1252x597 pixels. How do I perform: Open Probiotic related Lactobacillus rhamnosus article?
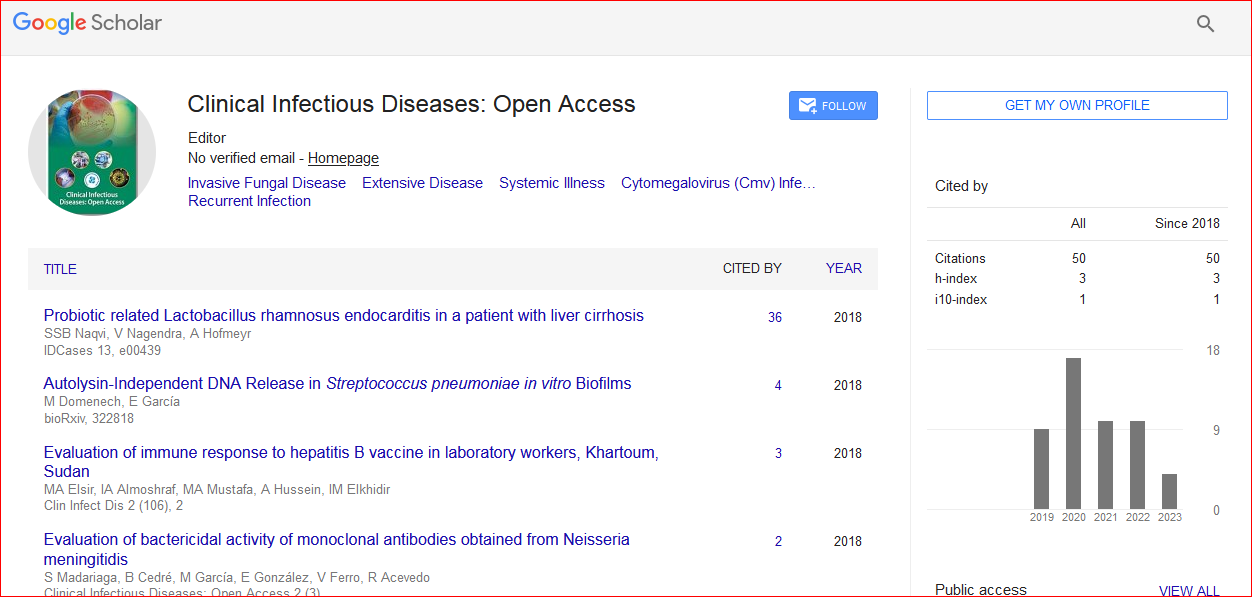click(343, 316)
